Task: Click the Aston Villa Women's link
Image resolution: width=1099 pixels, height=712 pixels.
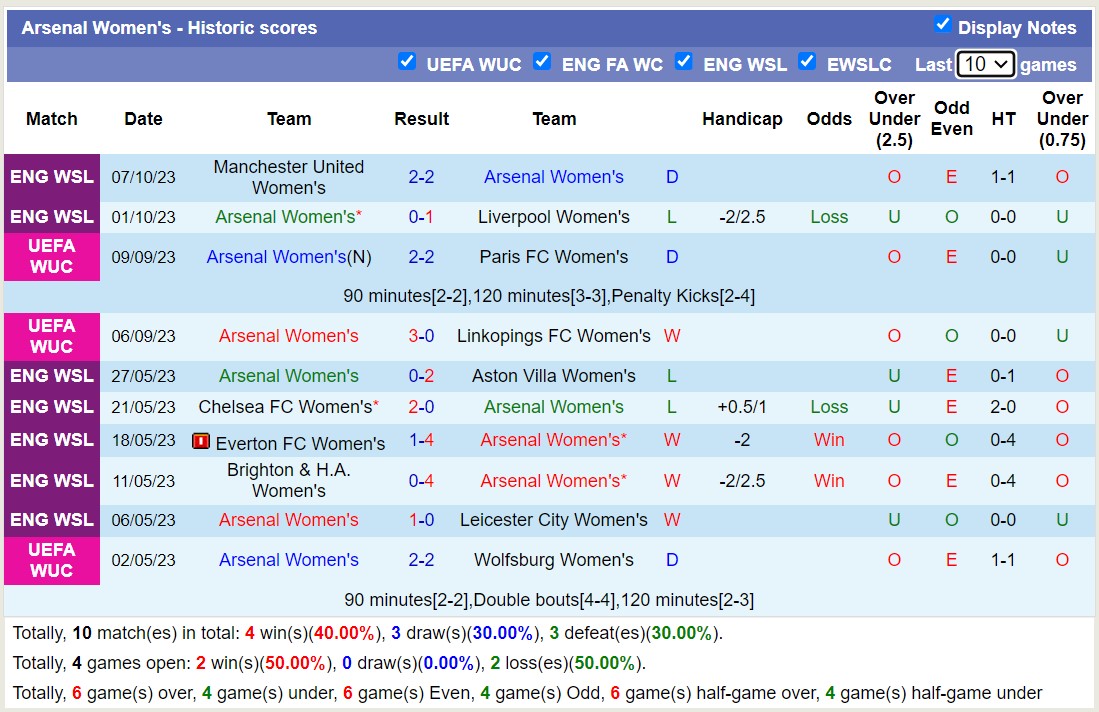Action: (x=553, y=376)
